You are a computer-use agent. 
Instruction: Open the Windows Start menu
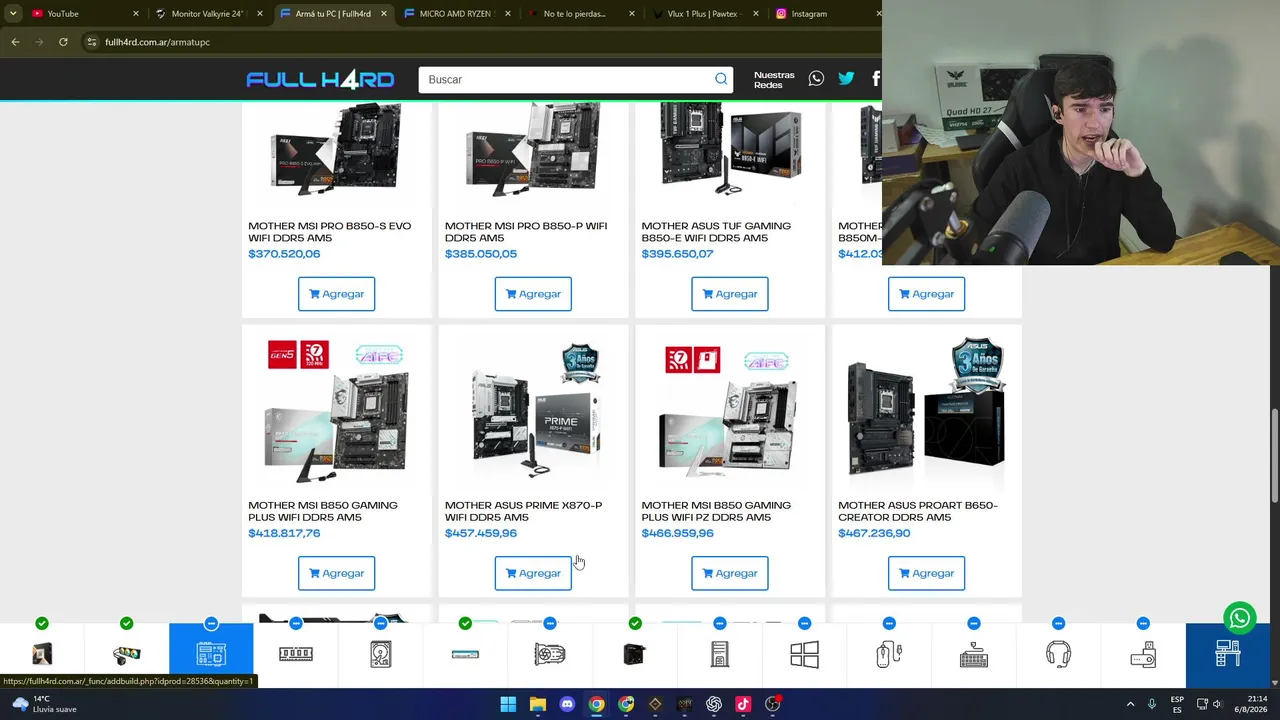tap(508, 704)
